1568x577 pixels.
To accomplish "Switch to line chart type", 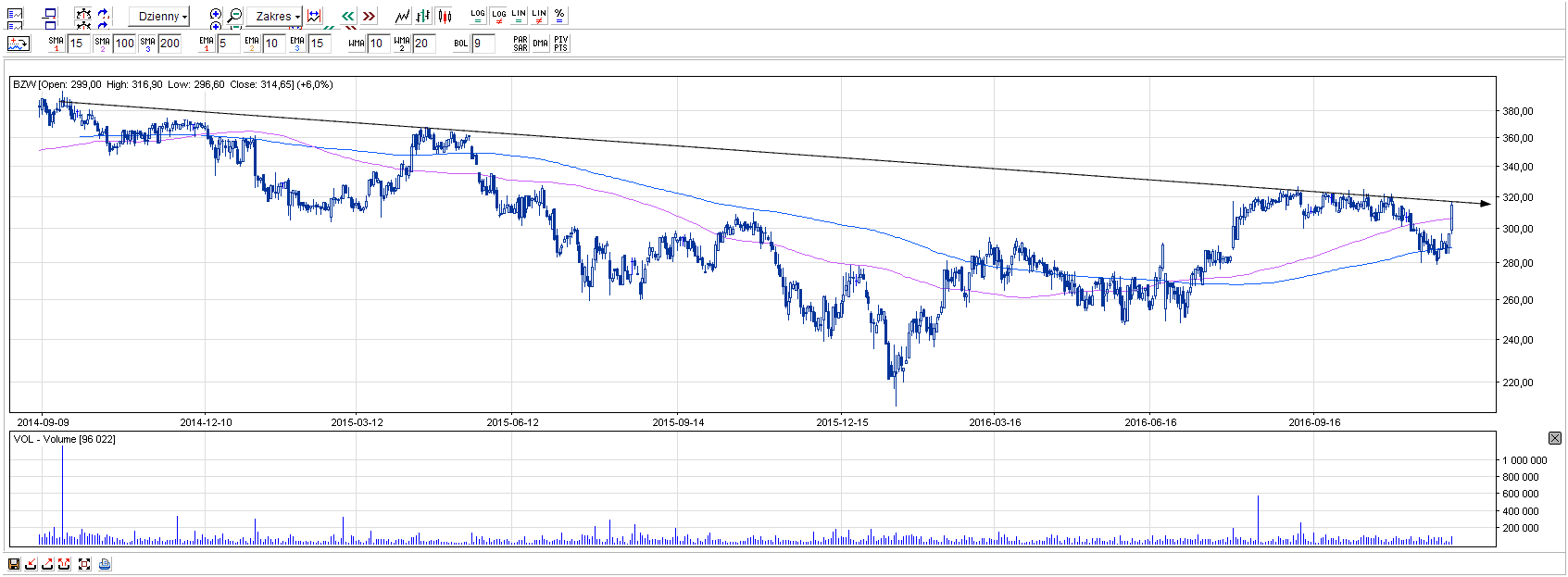I will click(x=402, y=16).
